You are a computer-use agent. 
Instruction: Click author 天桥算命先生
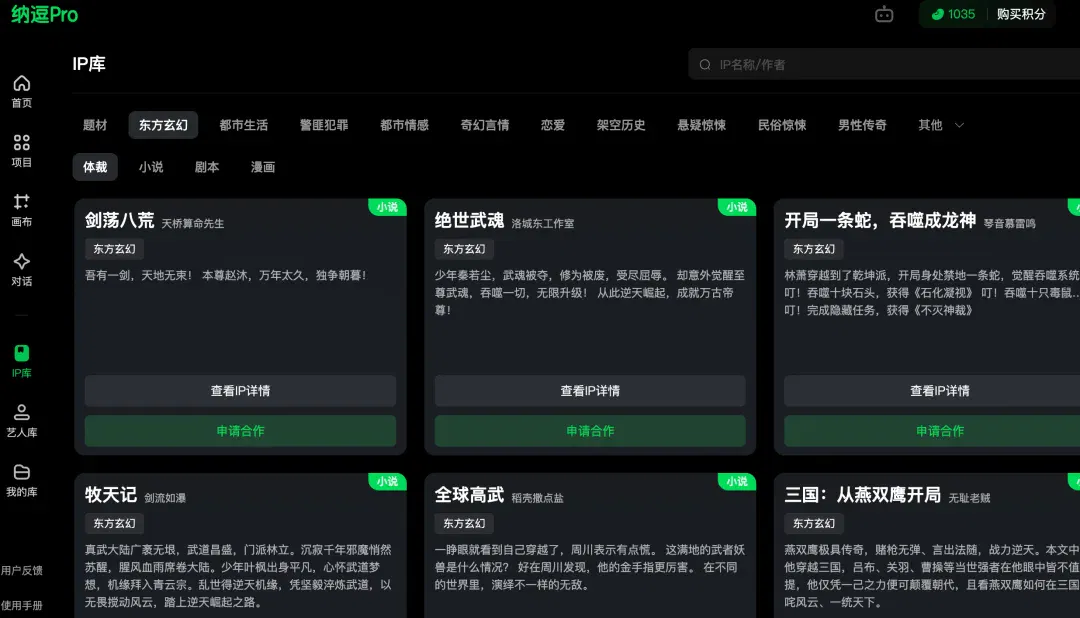click(x=193, y=223)
